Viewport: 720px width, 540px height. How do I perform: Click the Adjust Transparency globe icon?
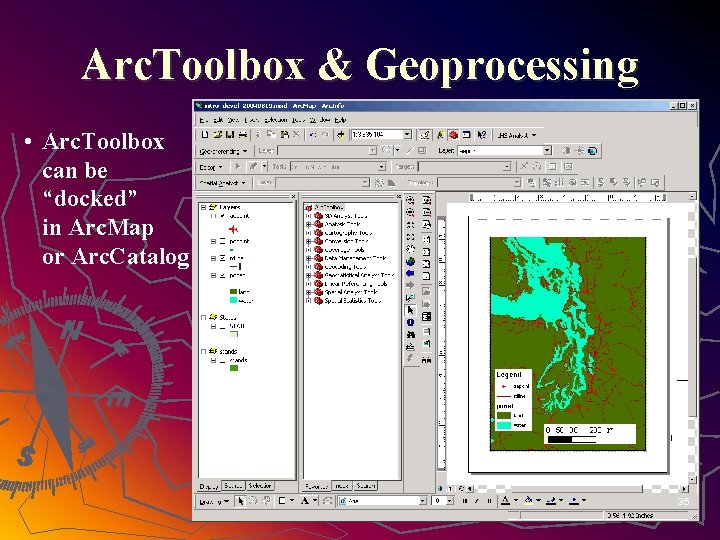pyautogui.click(x=593, y=151)
